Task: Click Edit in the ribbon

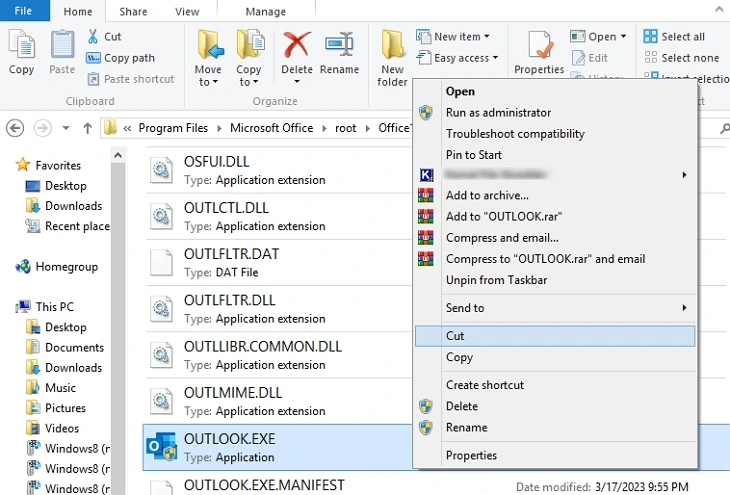Action: pyautogui.click(x=590, y=58)
